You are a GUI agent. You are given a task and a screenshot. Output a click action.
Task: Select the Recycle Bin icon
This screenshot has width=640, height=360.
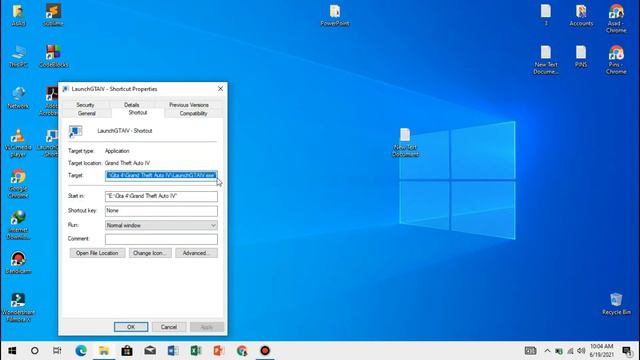pos(616,304)
